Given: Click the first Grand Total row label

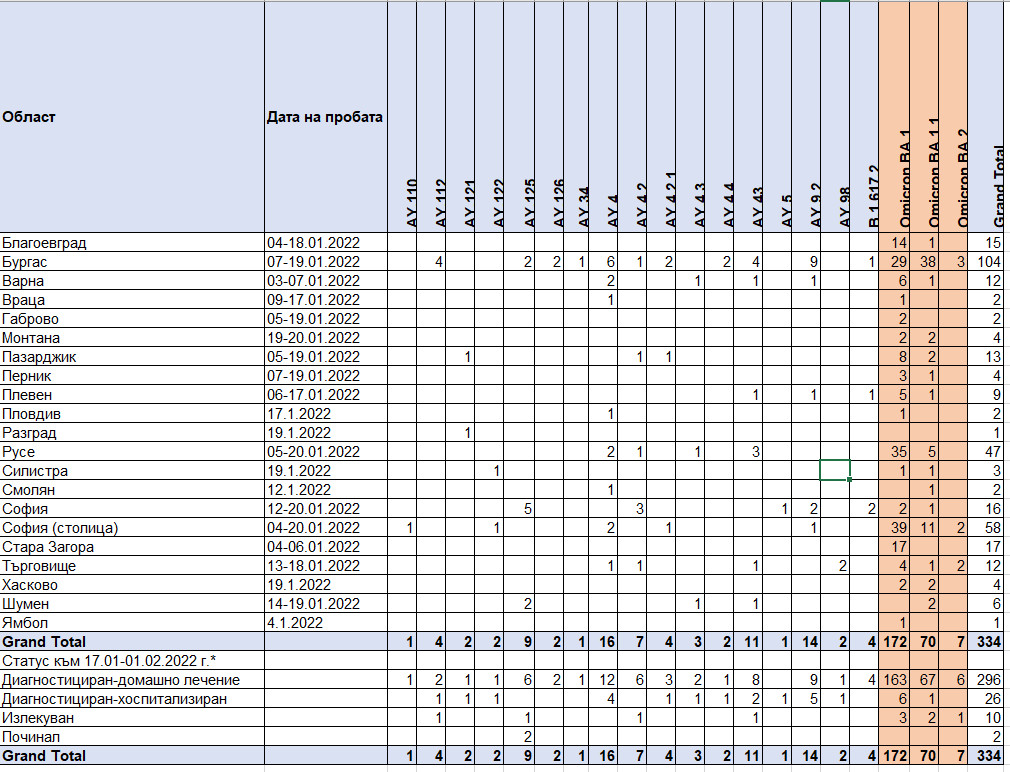Looking at the screenshot, I should (132, 642).
